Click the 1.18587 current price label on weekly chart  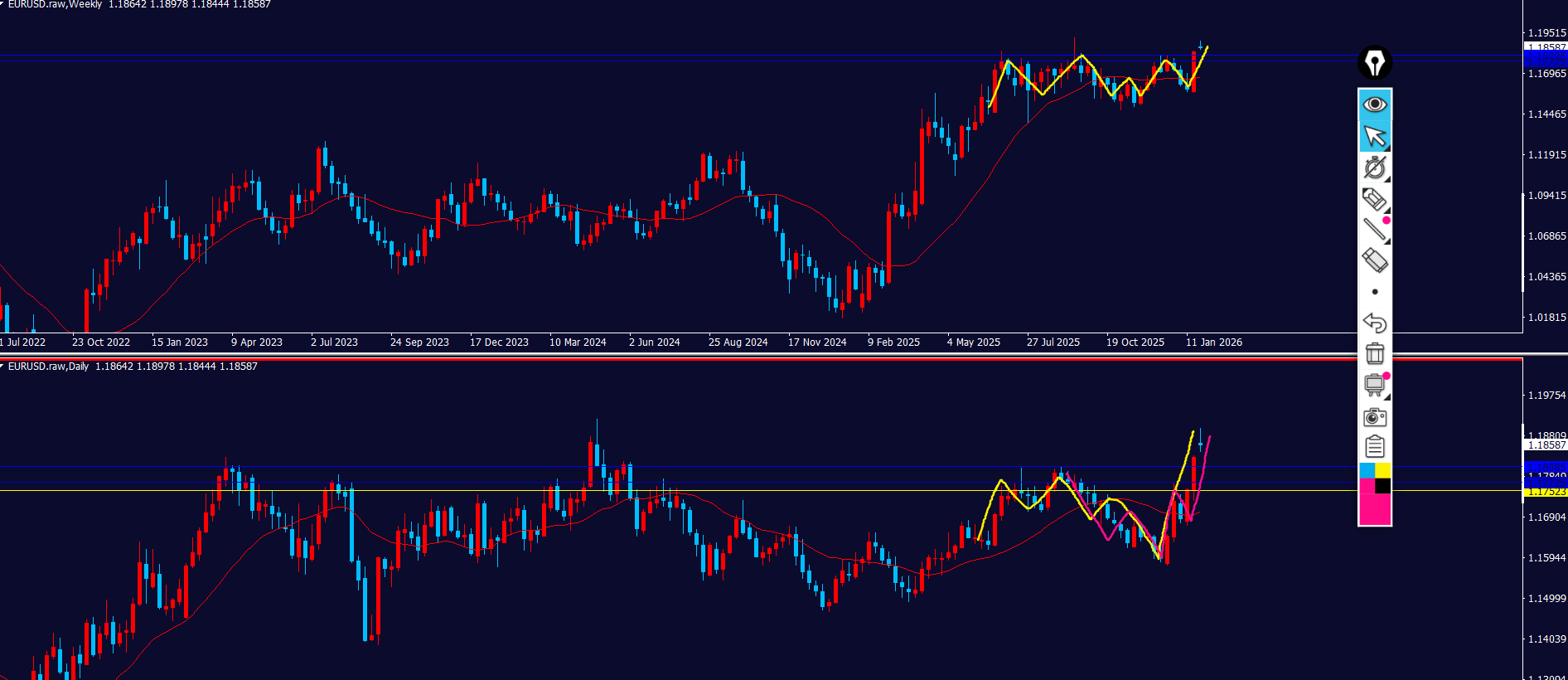[x=1546, y=47]
